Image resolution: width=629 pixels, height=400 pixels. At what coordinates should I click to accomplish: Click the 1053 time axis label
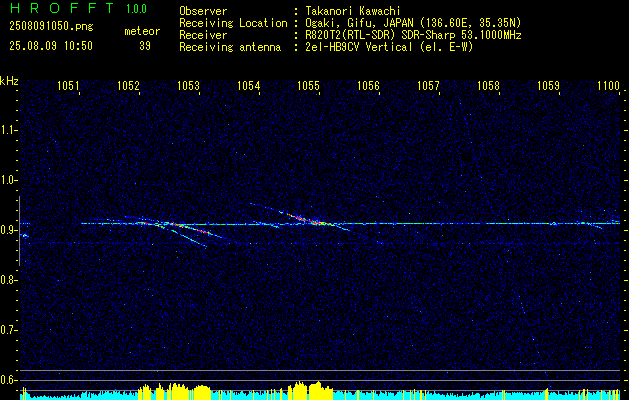[188, 85]
